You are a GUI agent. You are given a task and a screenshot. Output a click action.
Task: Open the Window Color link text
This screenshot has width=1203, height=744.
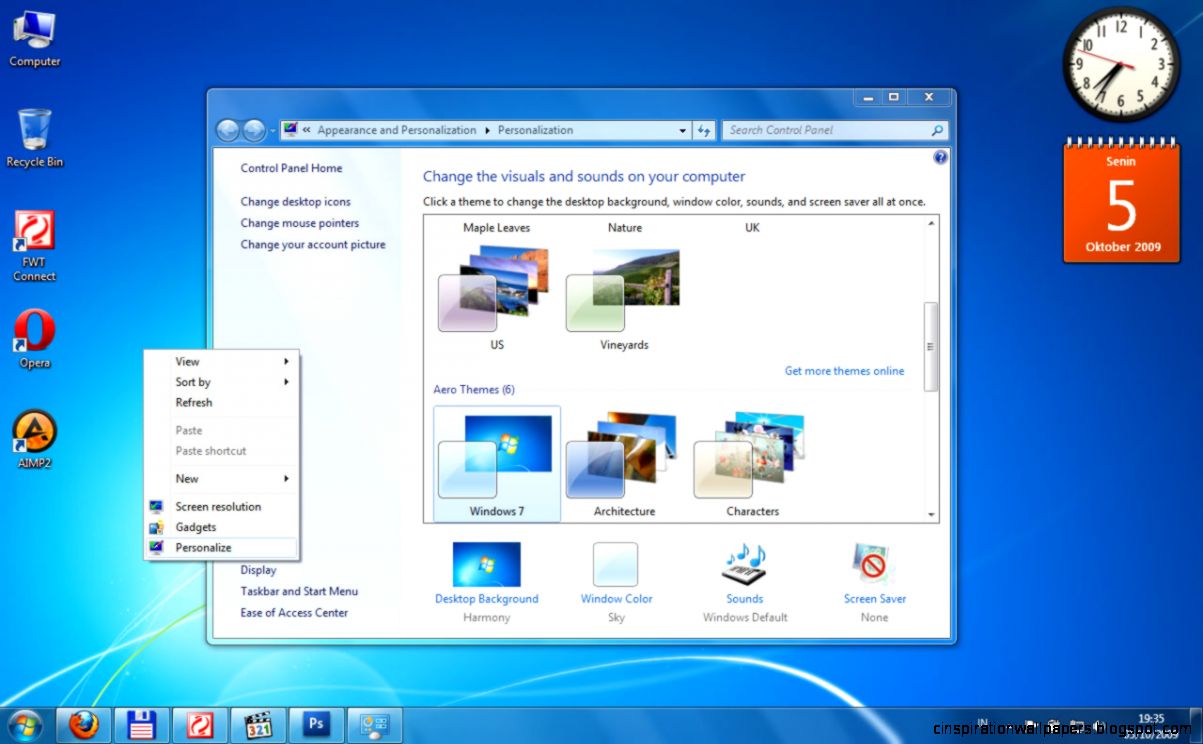616,599
